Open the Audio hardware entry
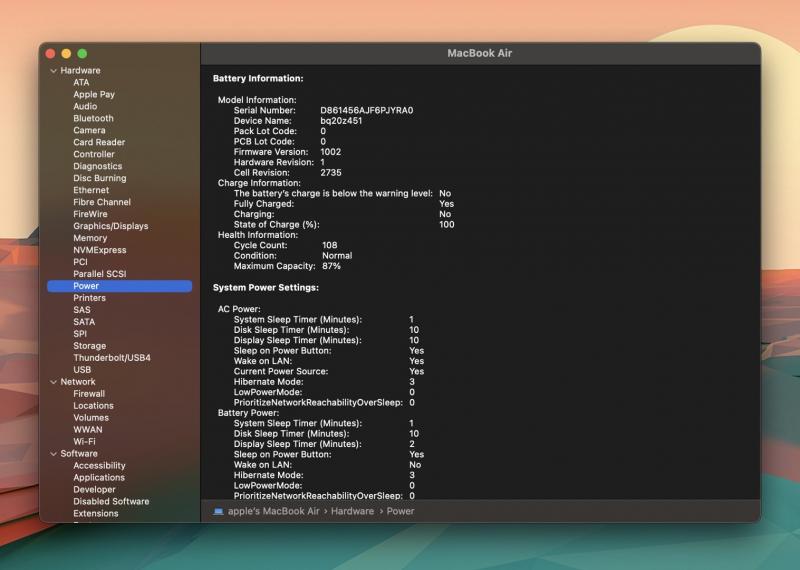Image resolution: width=800 pixels, height=570 pixels. (x=85, y=106)
